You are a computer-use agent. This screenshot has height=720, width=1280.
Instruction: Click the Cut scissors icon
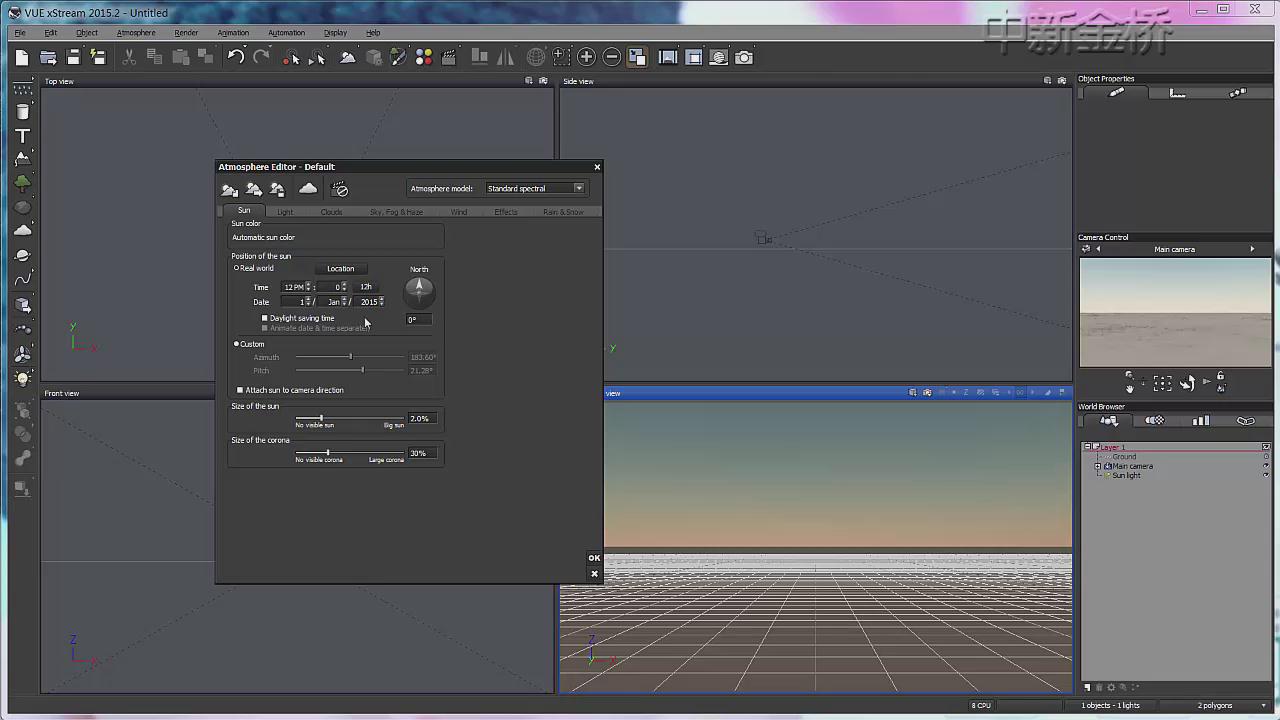coord(129,58)
